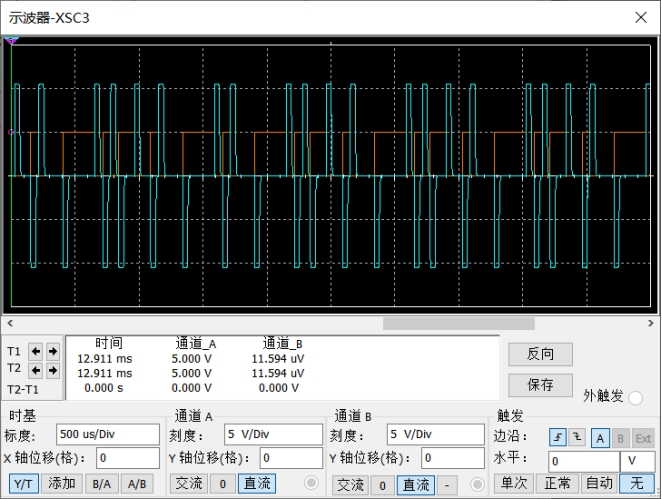Click channel A 5 V/Div scale field
Image resolution: width=662 pixels, height=499 pixels.
click(x=273, y=434)
